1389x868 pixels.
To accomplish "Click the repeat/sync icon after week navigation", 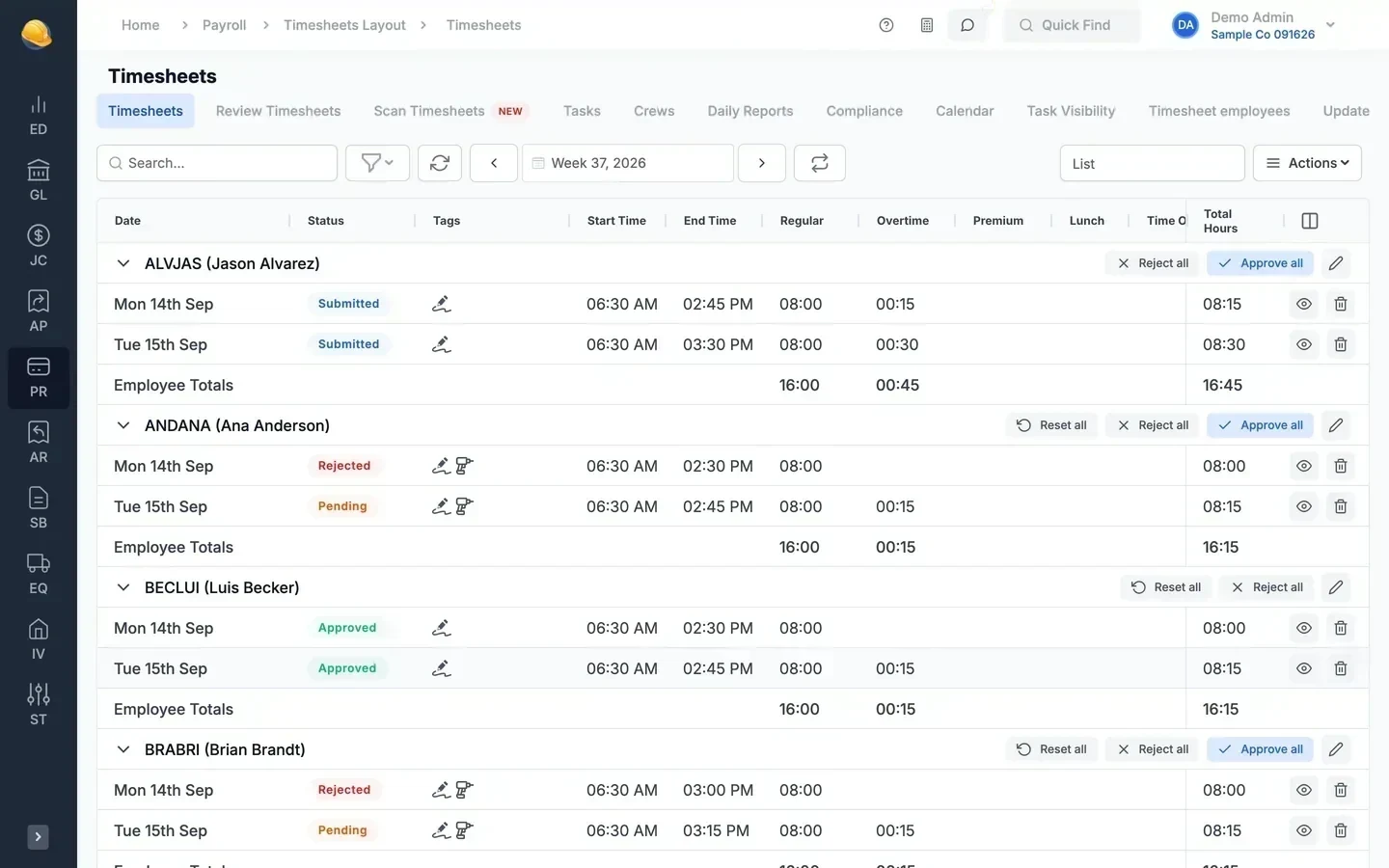I will coord(820,163).
